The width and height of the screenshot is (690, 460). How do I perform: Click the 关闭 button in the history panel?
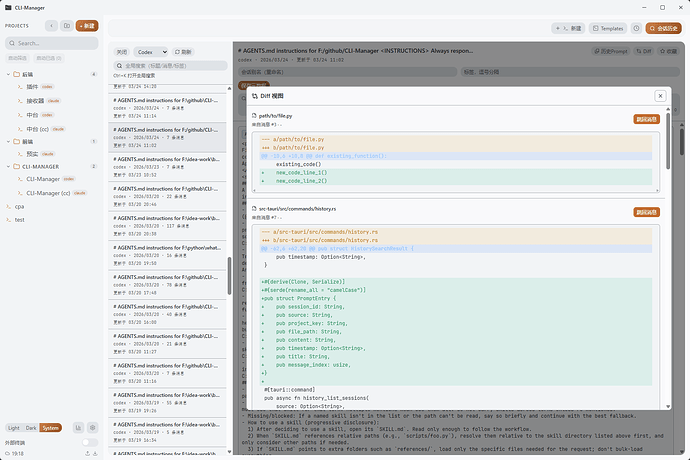[121, 52]
